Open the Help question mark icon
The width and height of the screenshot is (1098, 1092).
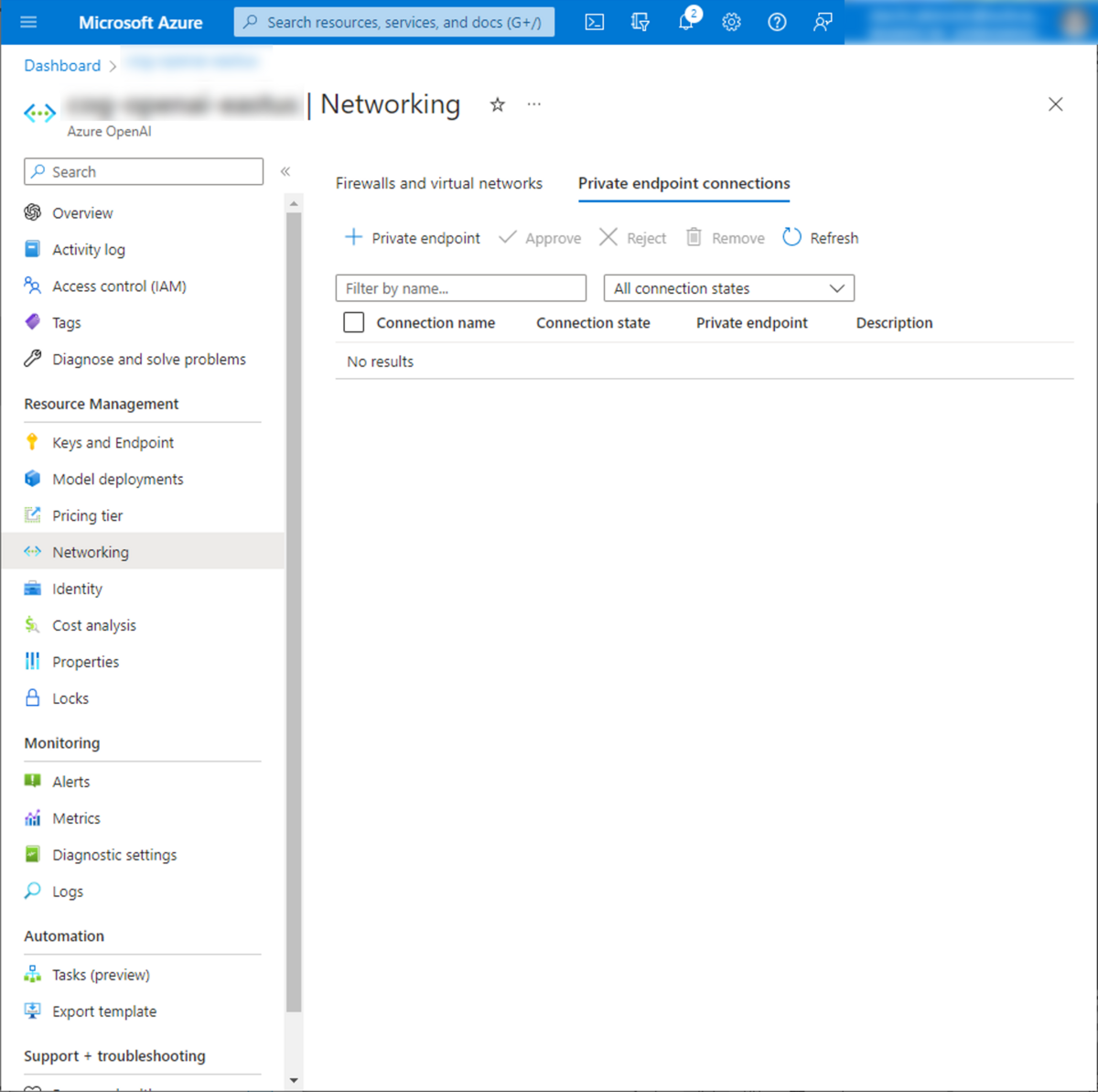[777, 22]
